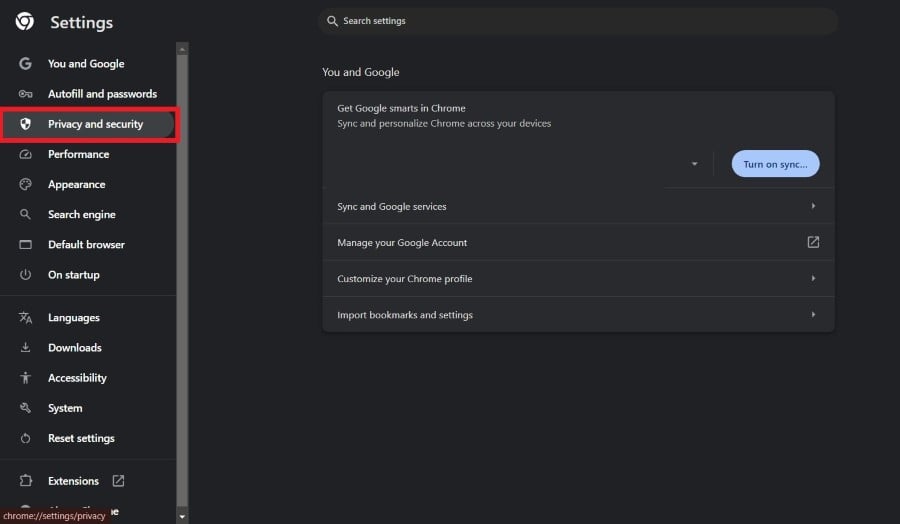Click the key icon for Autofill and passwords
The image size is (900, 524).
[25, 94]
